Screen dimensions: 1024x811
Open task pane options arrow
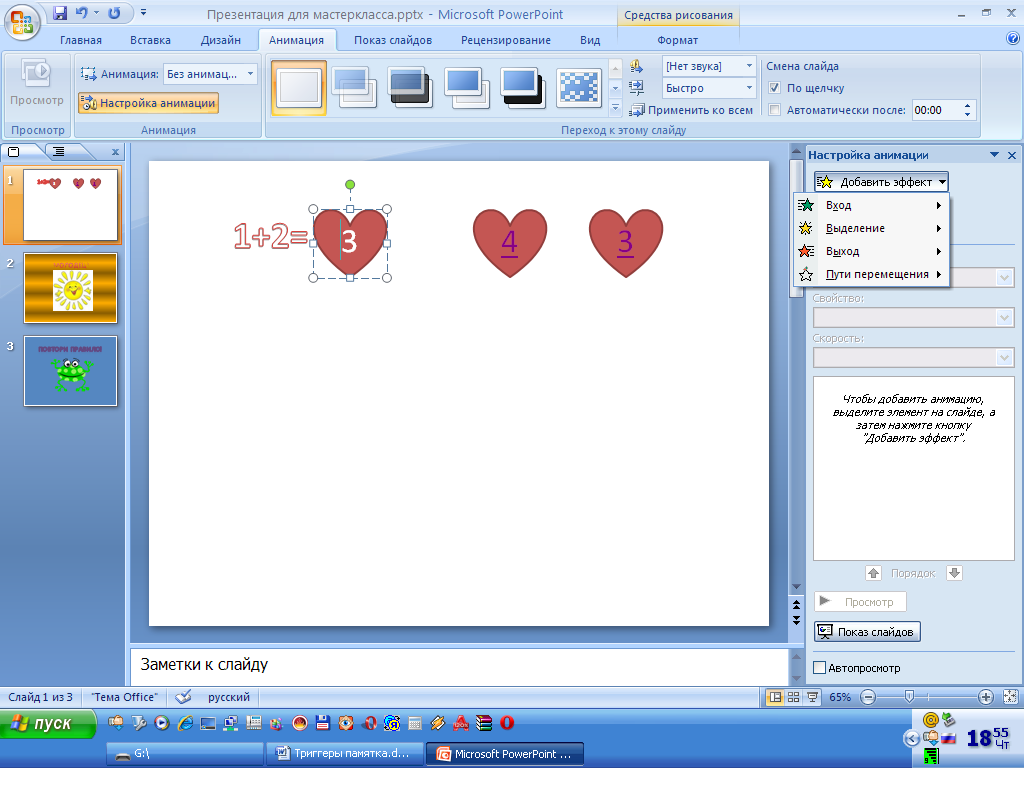coord(995,155)
